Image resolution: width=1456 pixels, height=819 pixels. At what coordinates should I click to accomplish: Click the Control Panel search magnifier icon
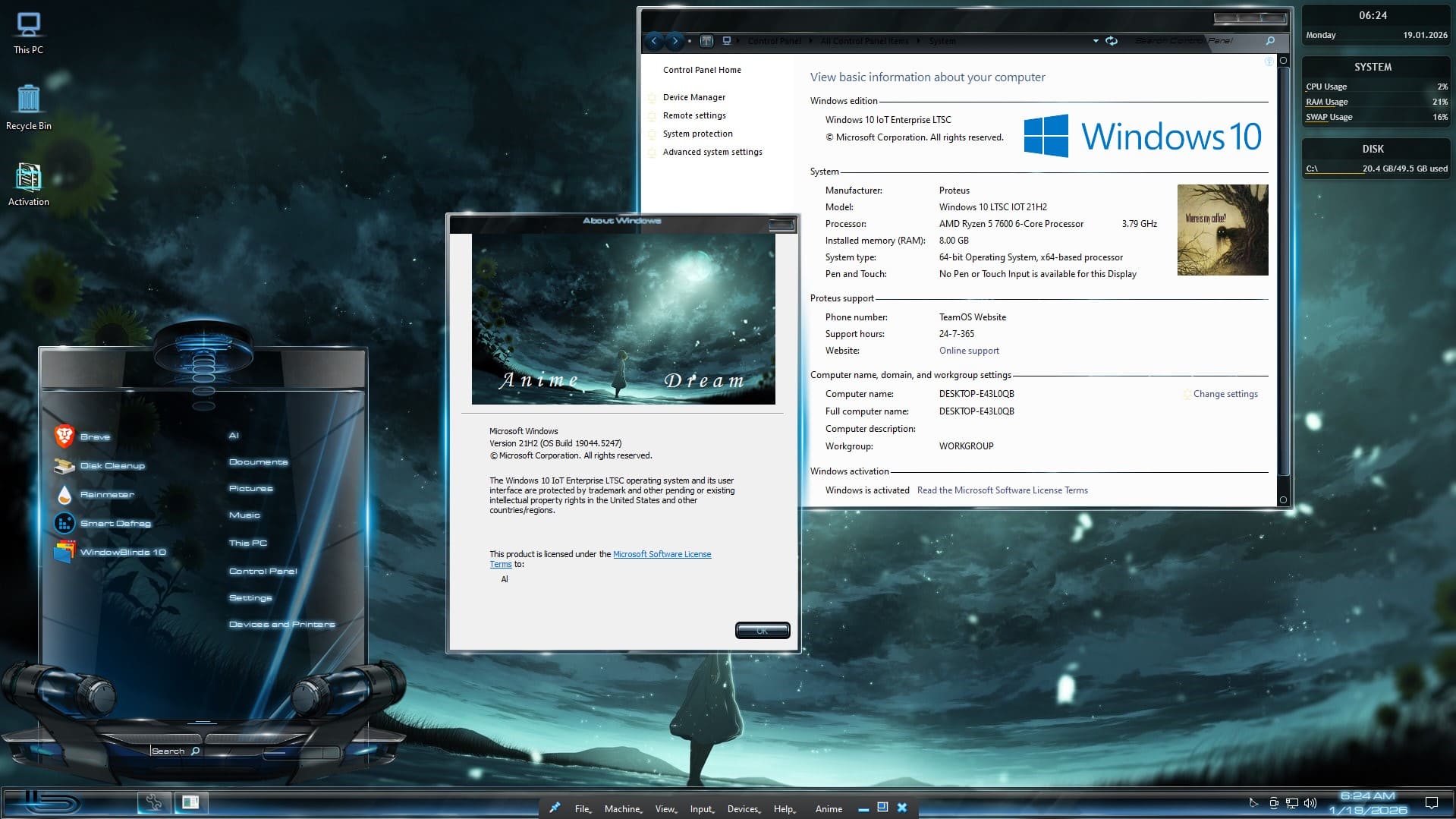(1270, 41)
